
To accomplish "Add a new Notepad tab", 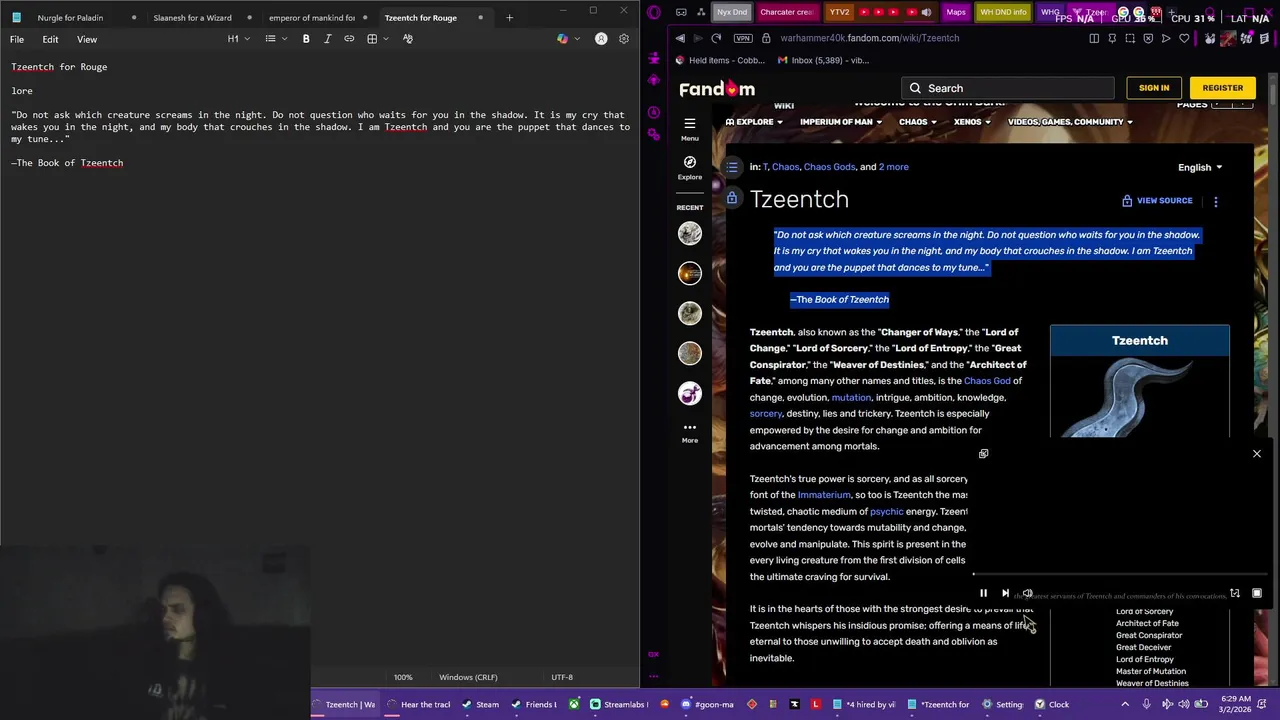I will point(509,17).
